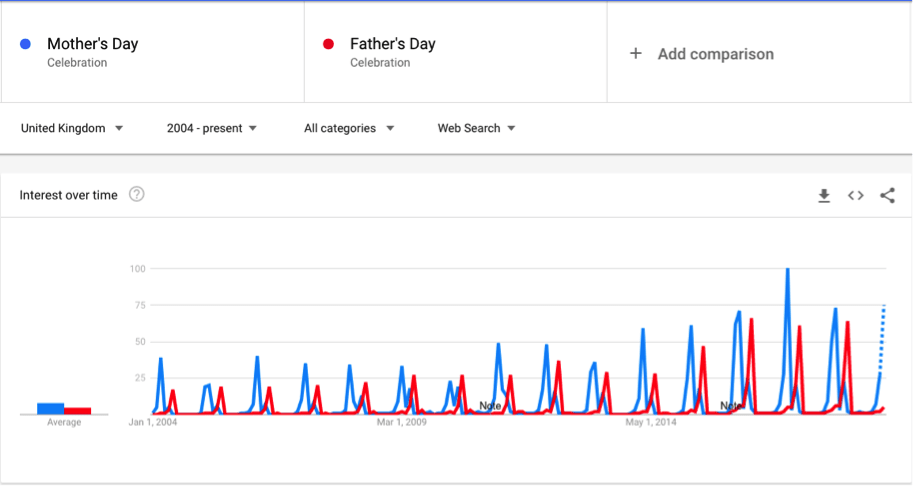Click the Note marker near 2011

click(490, 406)
